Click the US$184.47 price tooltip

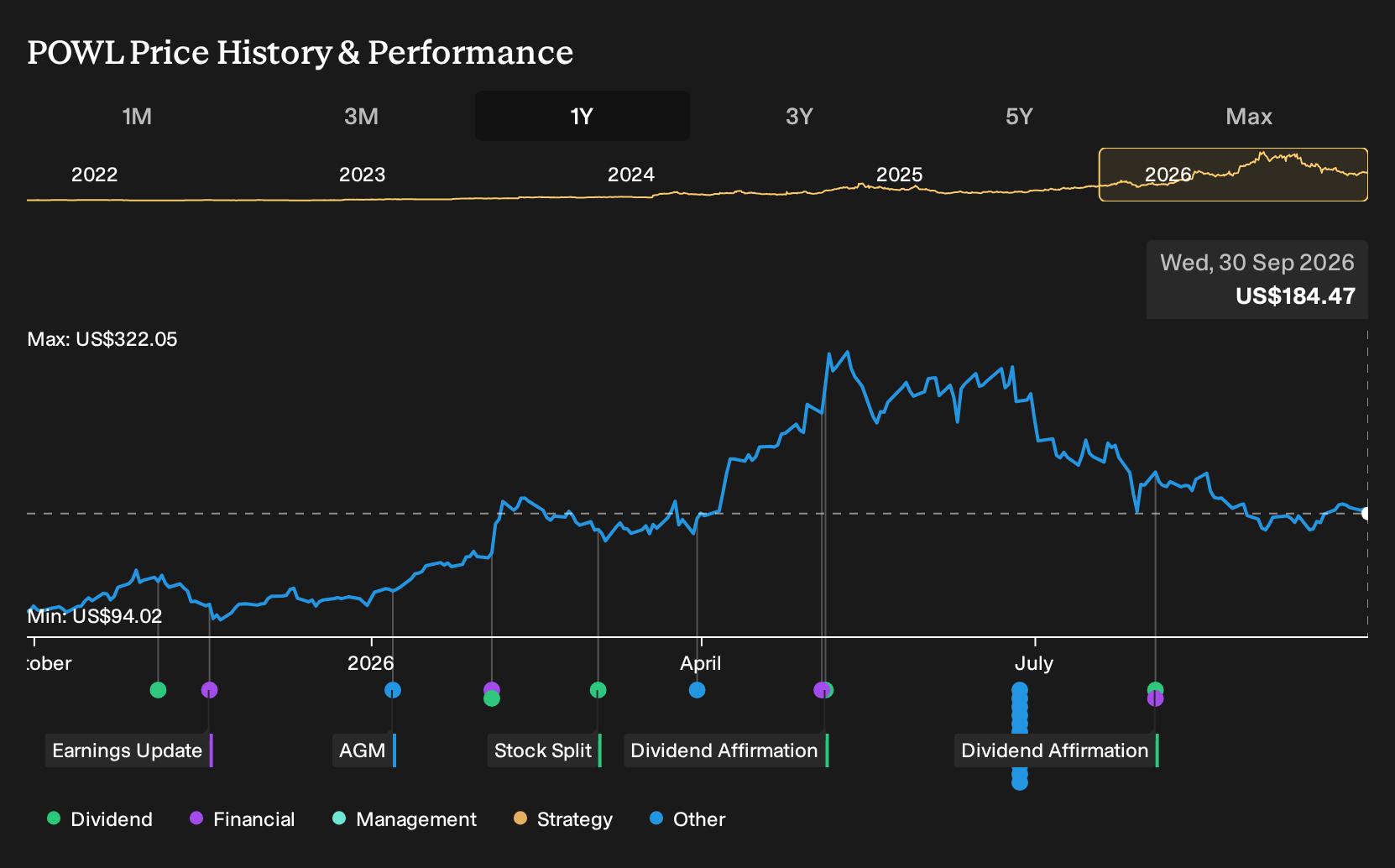(1257, 280)
